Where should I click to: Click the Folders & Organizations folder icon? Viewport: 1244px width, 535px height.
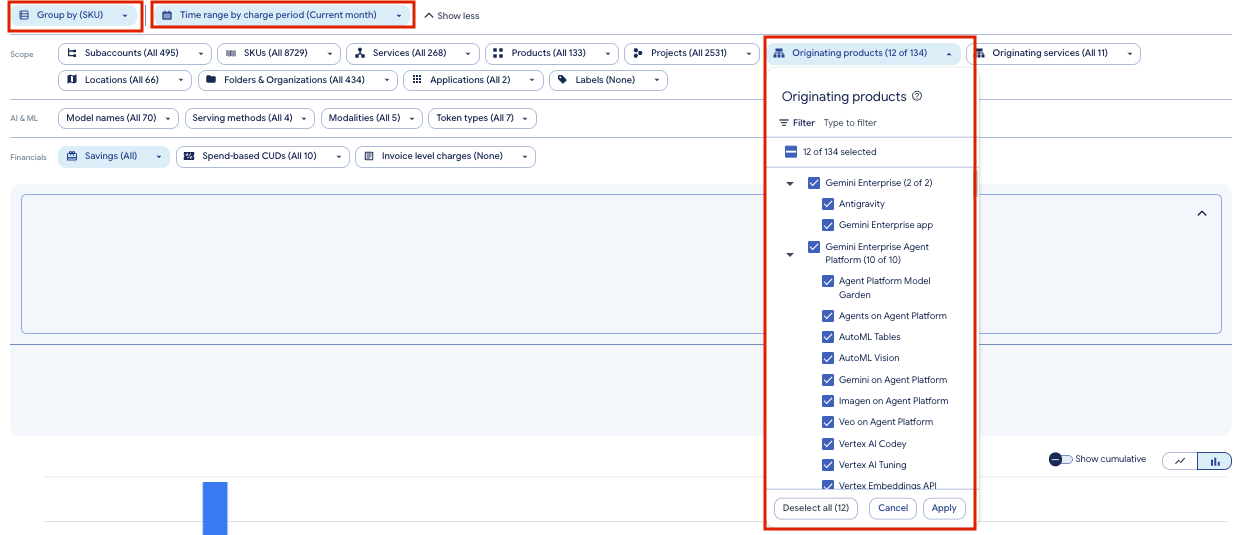click(210, 80)
